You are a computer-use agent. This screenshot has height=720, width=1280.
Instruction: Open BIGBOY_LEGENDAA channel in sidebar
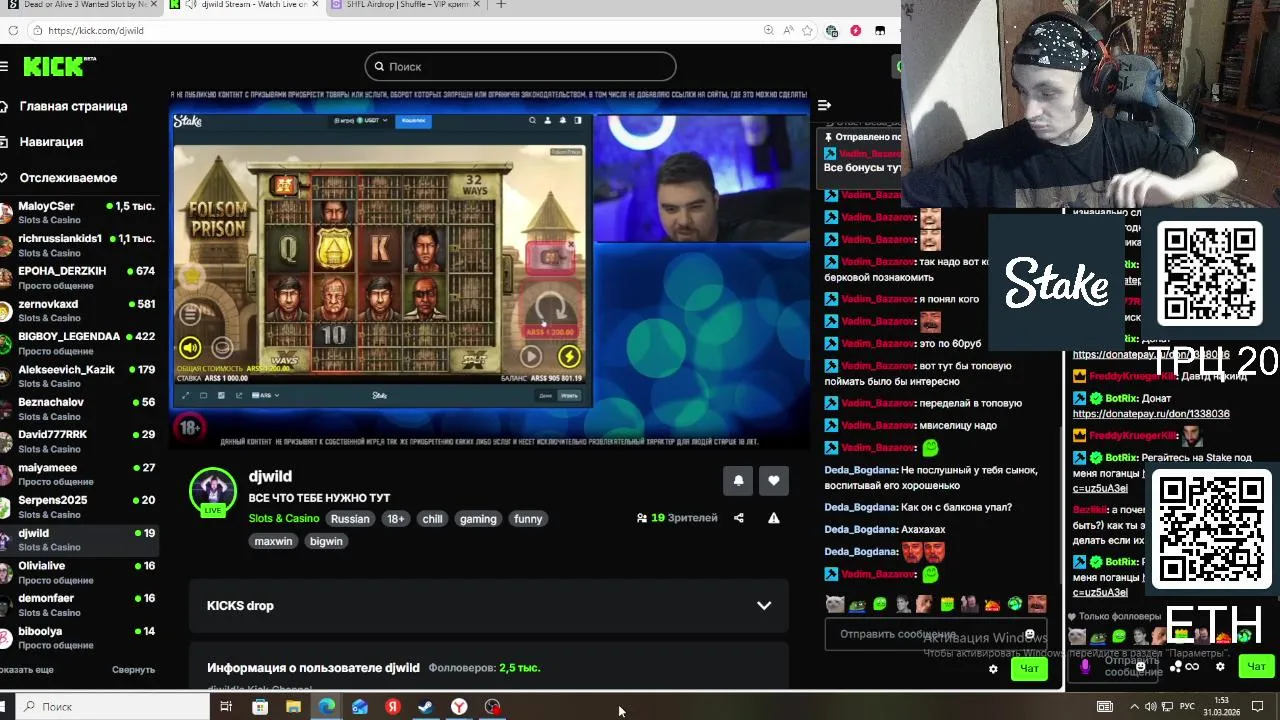(78, 343)
